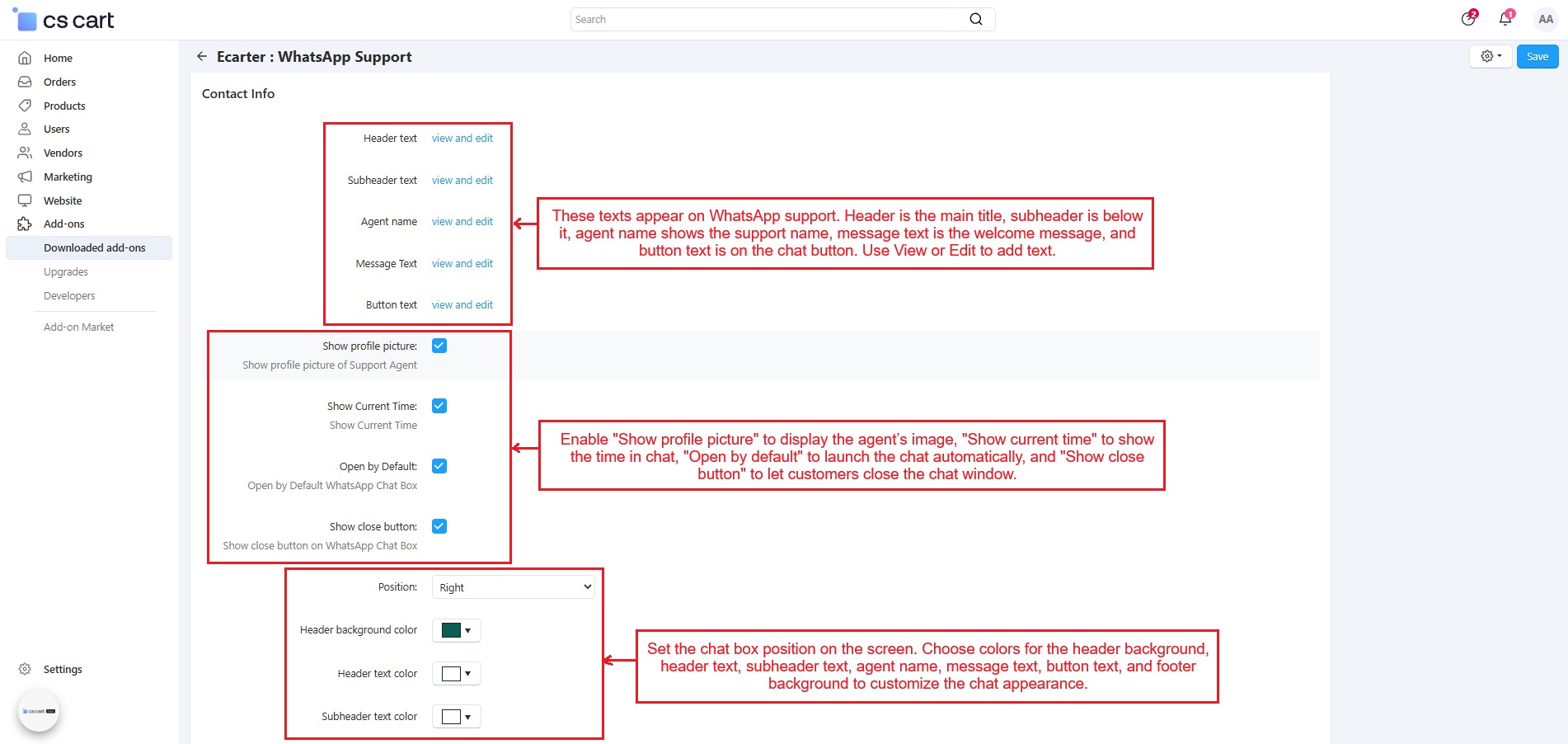This screenshot has height=744, width=1568.
Task: Toggle the Show Current Time checkbox
Action: click(439, 406)
